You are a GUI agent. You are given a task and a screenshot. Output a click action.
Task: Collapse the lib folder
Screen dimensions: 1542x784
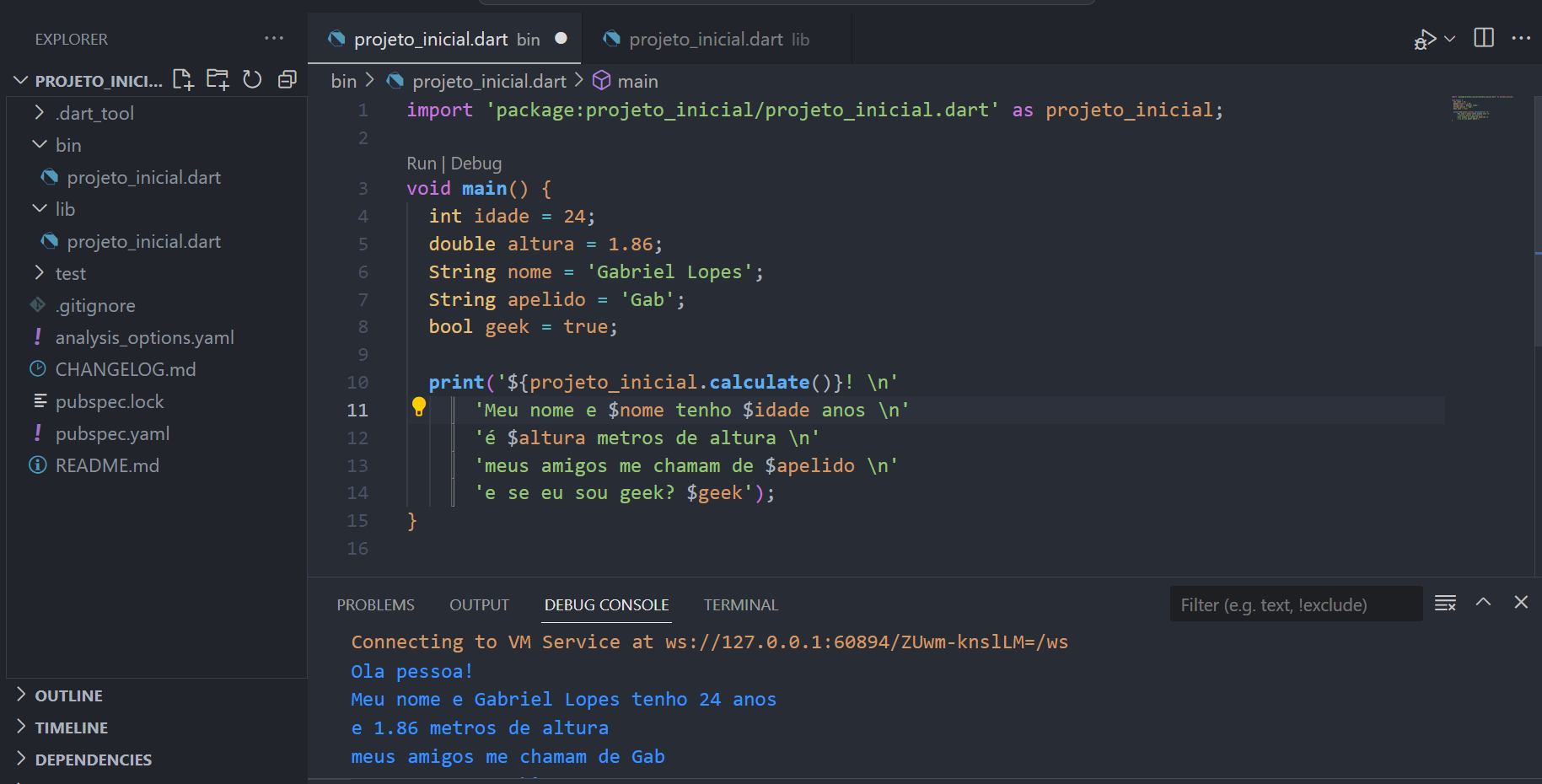pos(39,208)
